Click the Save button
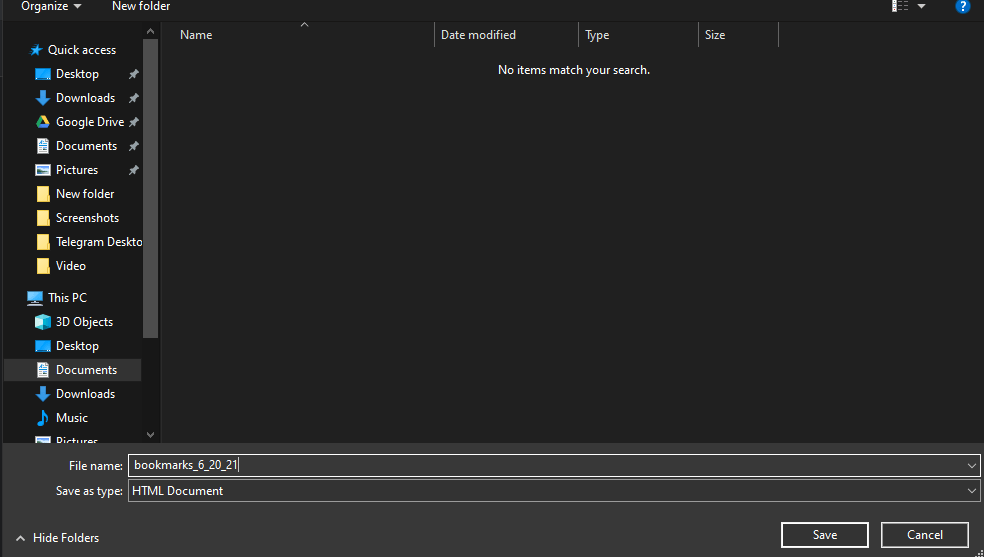The image size is (984, 557). [x=825, y=535]
